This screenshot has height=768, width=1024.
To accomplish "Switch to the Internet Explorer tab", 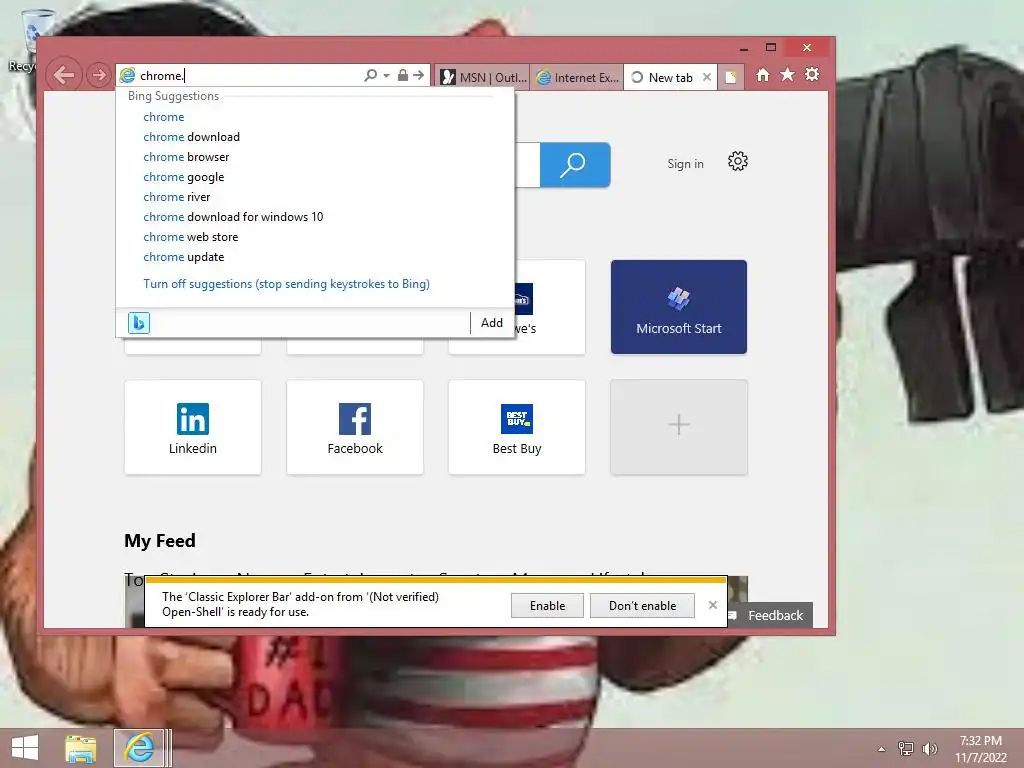I will 577,77.
